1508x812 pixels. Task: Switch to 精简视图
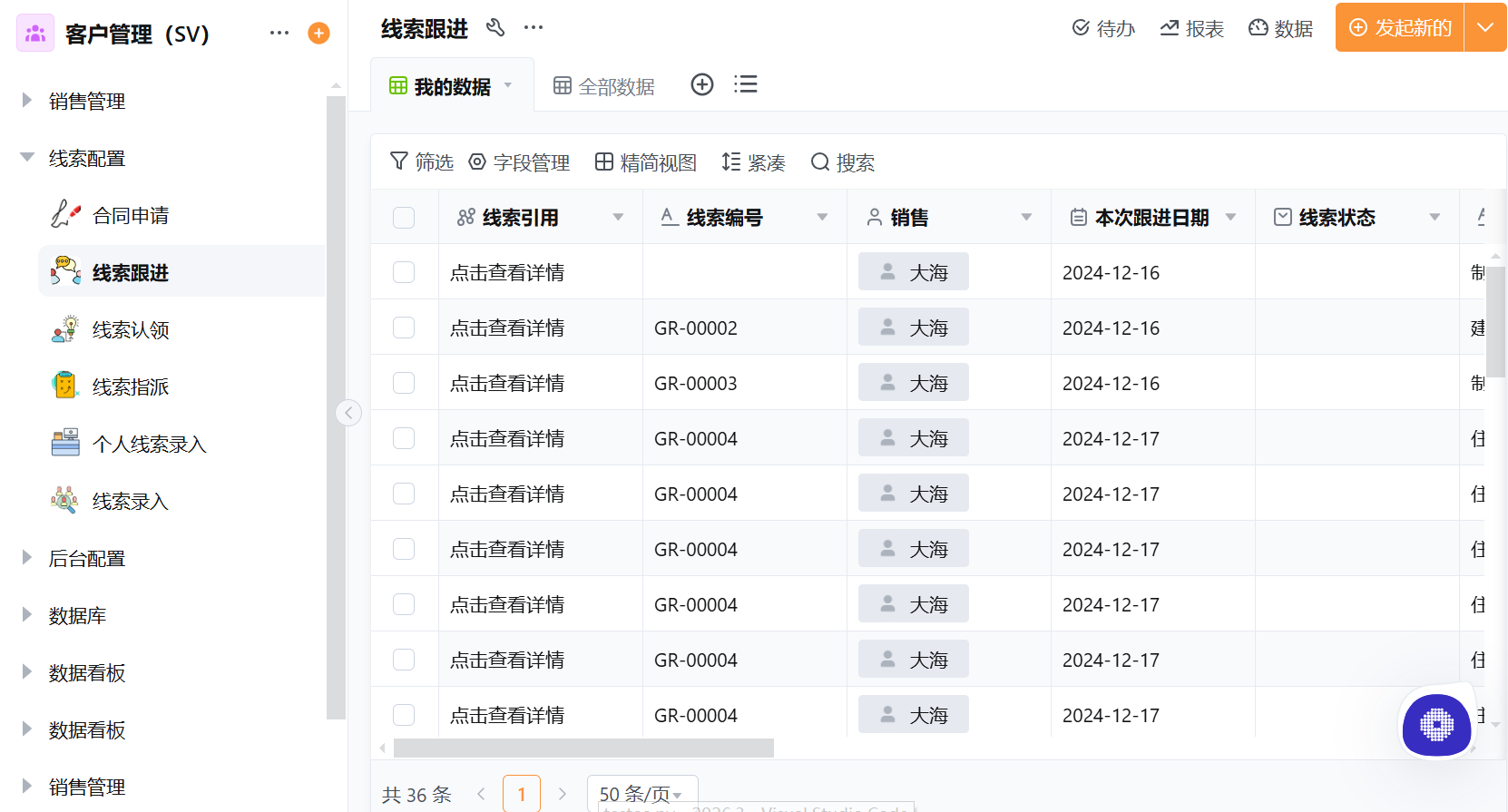pos(646,162)
